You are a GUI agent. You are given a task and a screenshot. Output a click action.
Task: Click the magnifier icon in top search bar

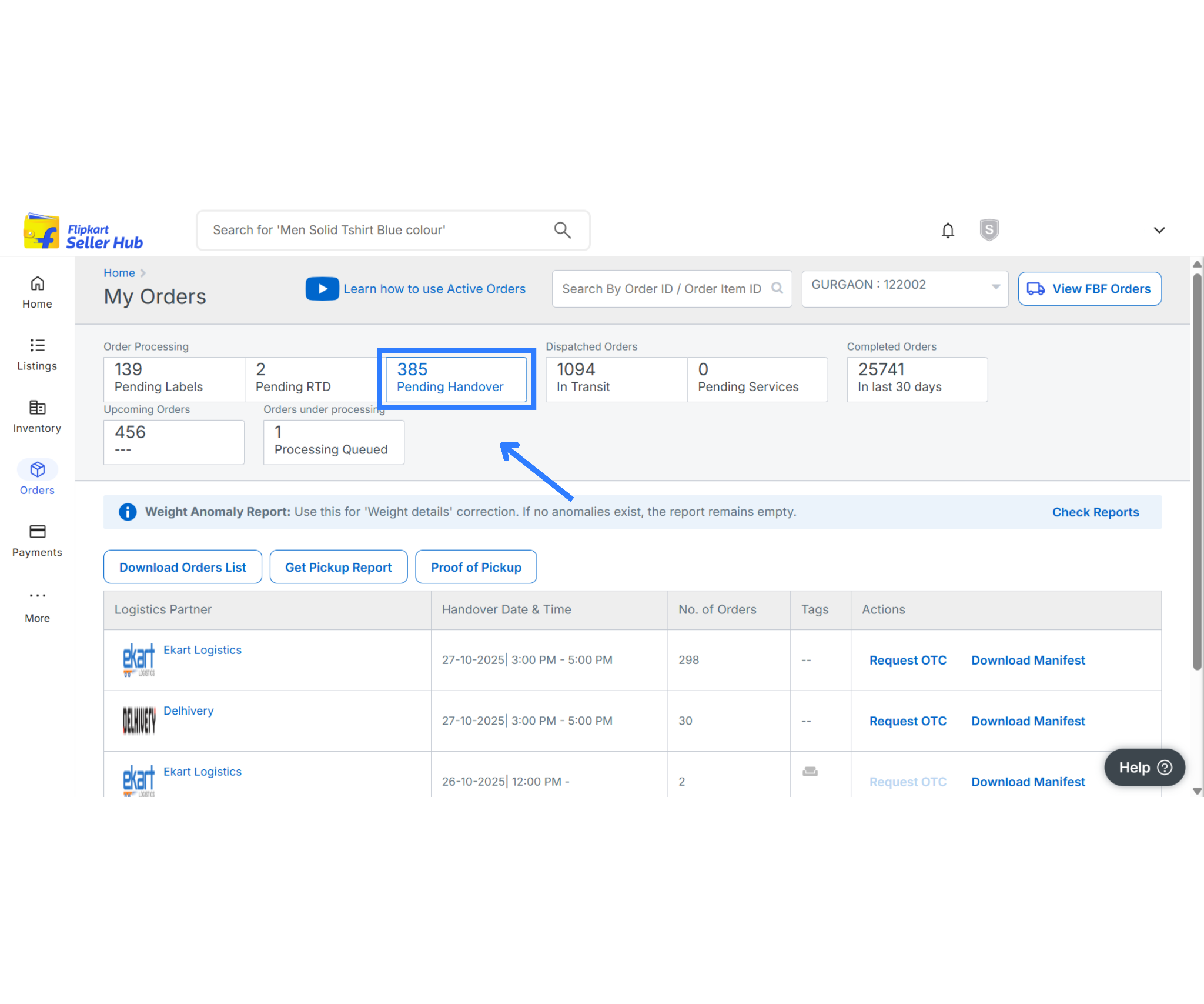(562, 230)
